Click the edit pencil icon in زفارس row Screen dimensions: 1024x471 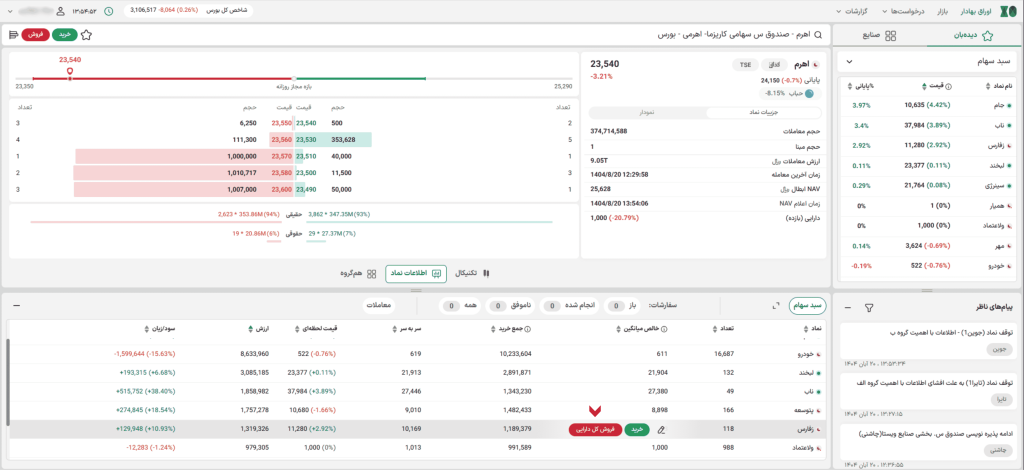coord(660,428)
